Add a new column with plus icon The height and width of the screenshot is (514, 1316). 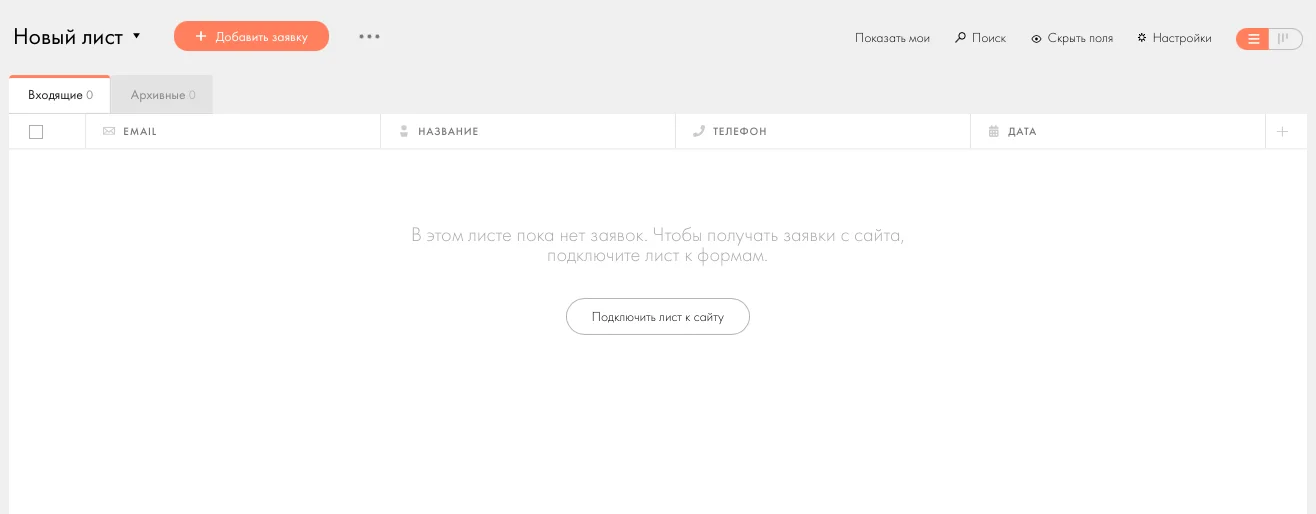(1282, 132)
